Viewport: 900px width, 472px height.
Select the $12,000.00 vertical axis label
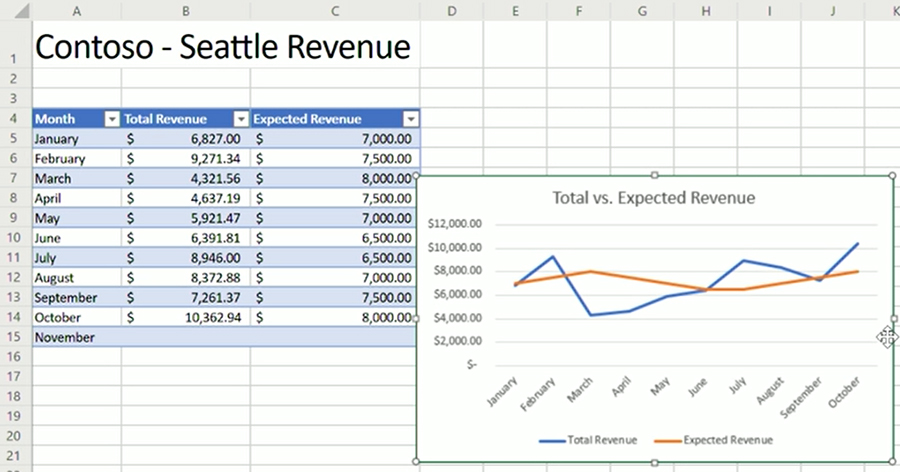click(x=455, y=224)
